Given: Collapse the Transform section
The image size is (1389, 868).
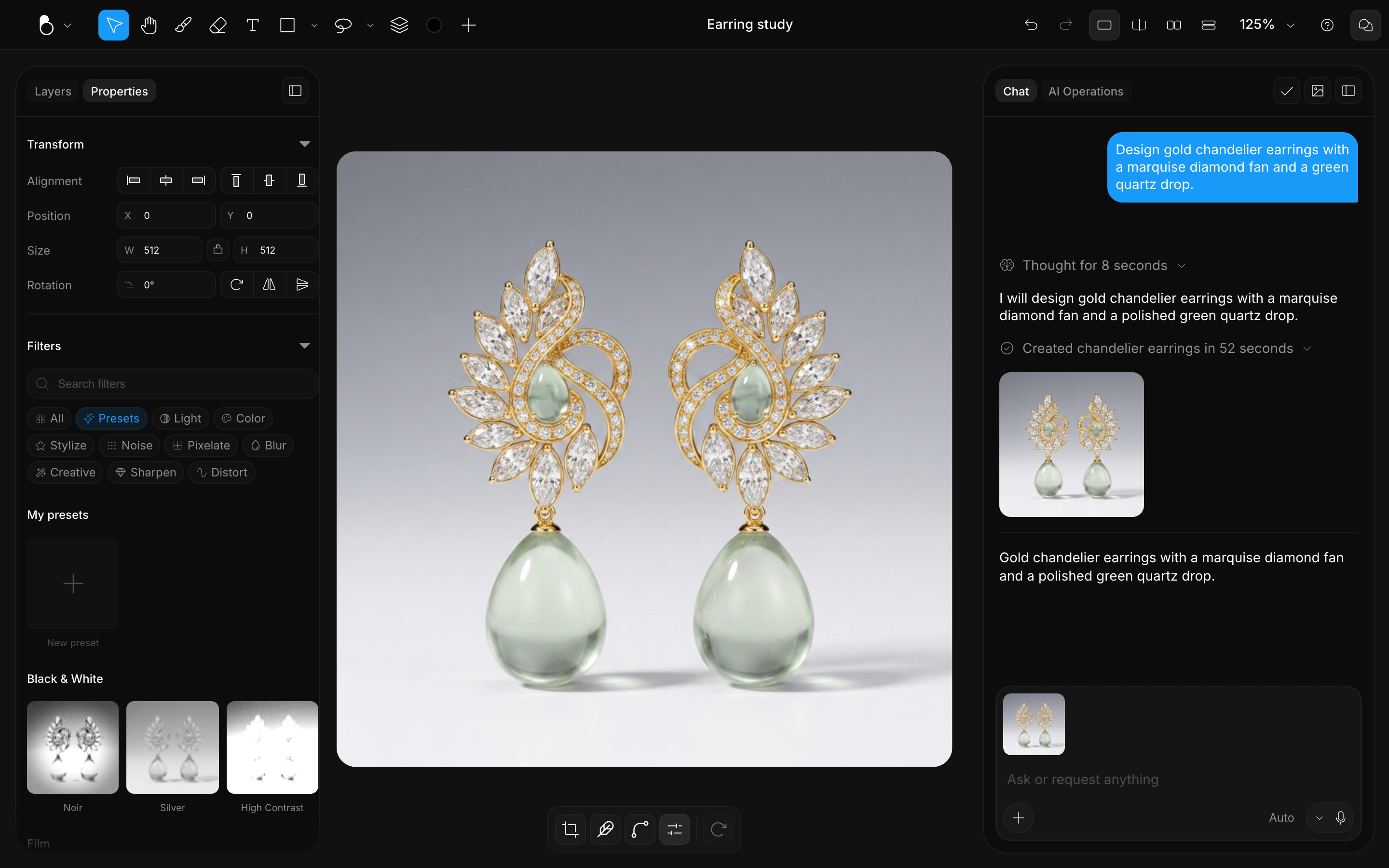Looking at the screenshot, I should (x=305, y=144).
